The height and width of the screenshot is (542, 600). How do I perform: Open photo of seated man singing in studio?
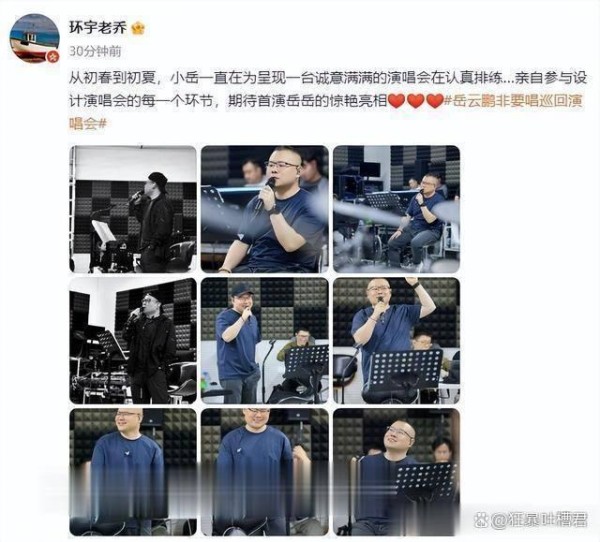[396, 209]
